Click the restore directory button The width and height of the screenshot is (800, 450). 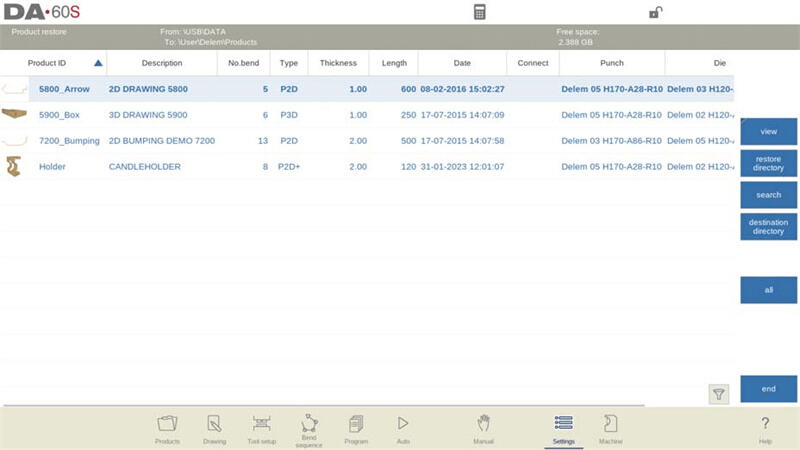pos(768,163)
